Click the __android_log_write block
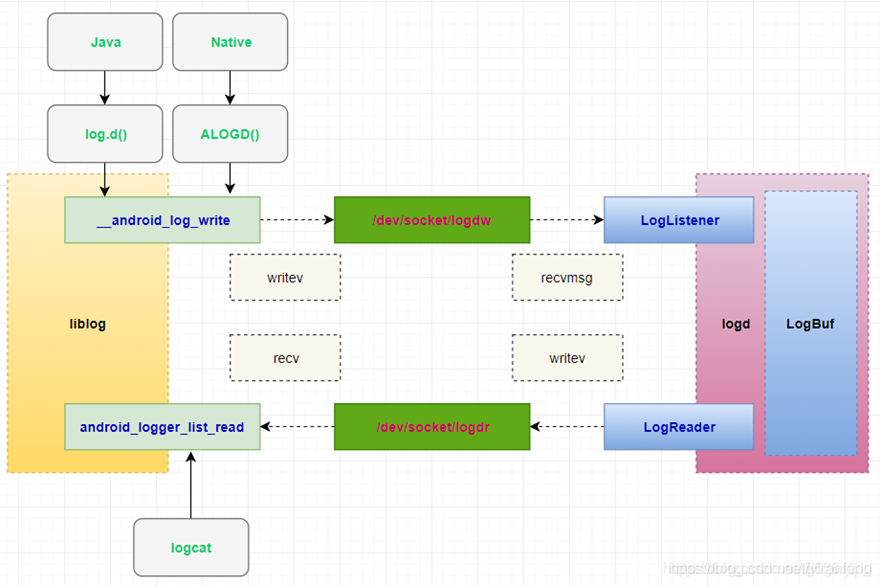 pos(162,220)
